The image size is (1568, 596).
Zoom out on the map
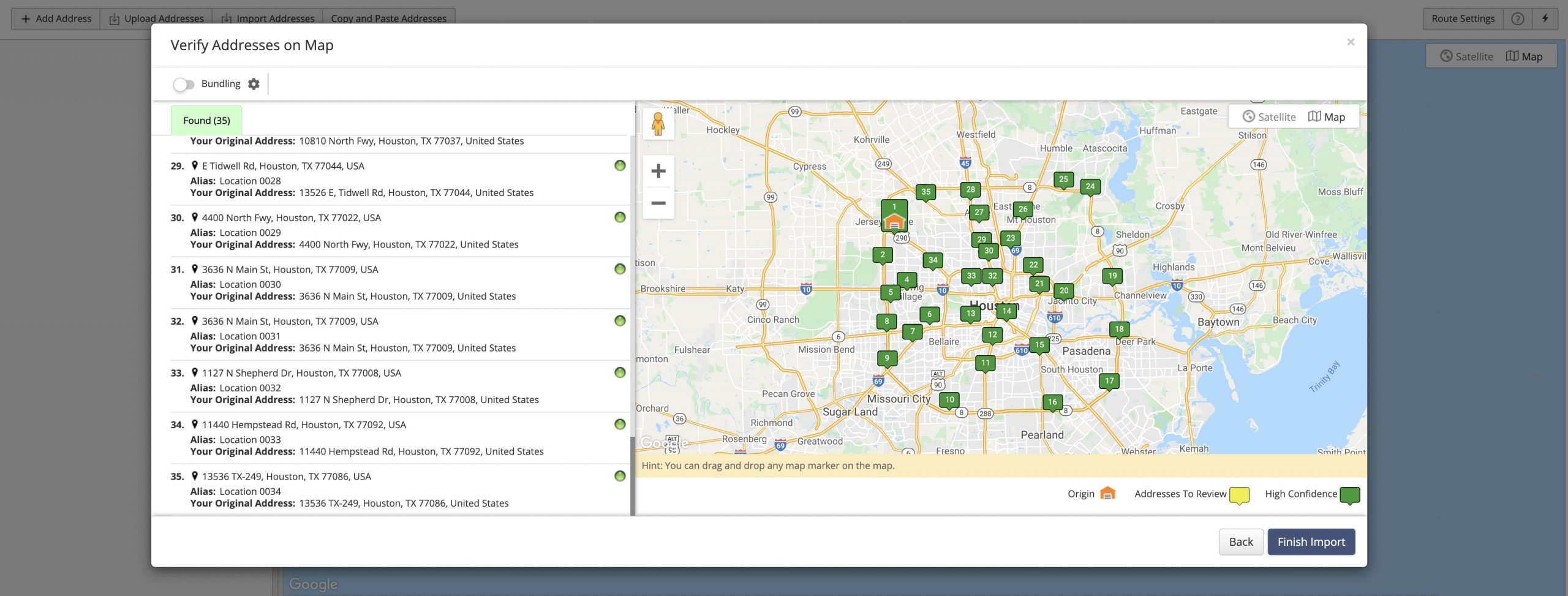(x=658, y=203)
